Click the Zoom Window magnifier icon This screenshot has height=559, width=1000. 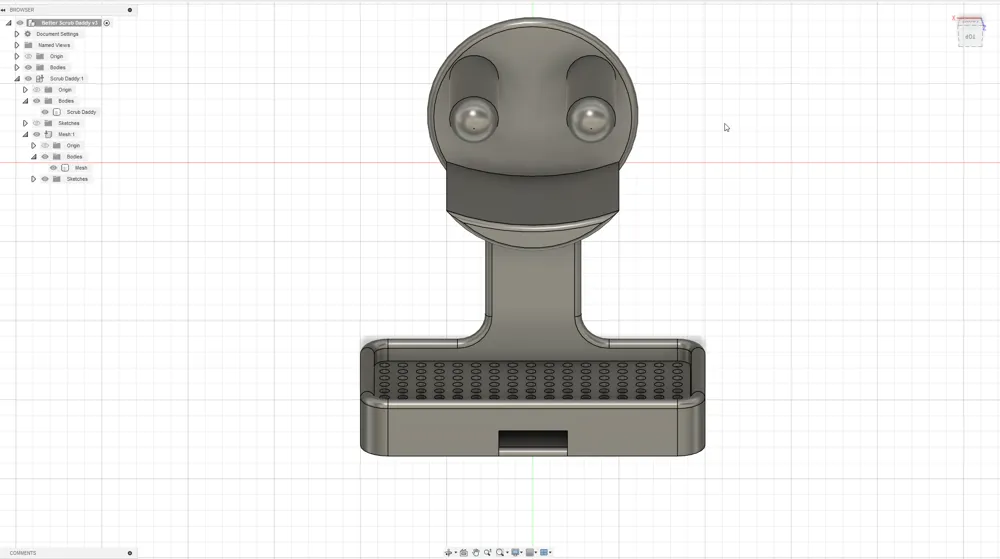(500, 553)
